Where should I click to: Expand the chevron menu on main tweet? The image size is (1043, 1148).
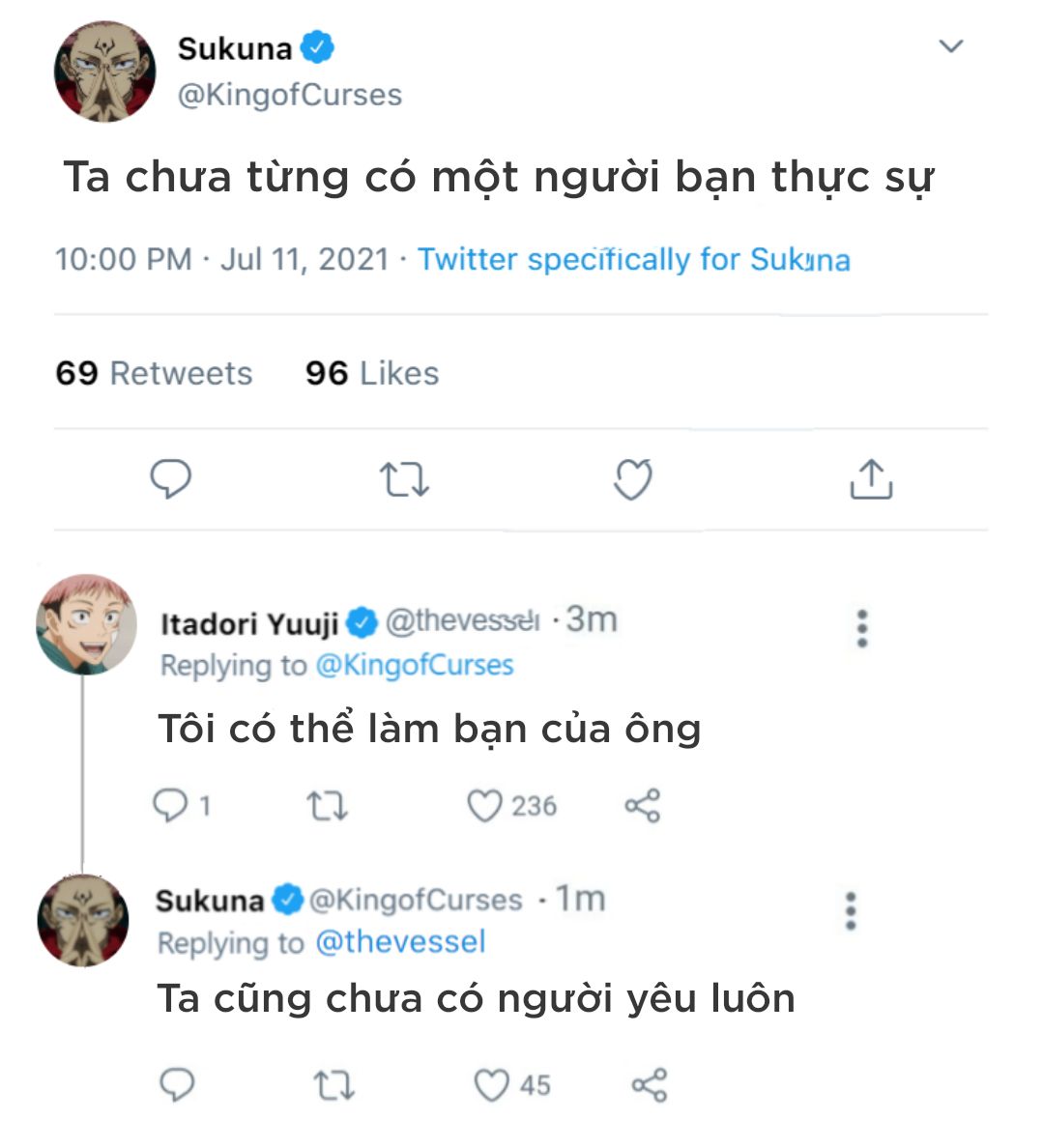tap(951, 46)
